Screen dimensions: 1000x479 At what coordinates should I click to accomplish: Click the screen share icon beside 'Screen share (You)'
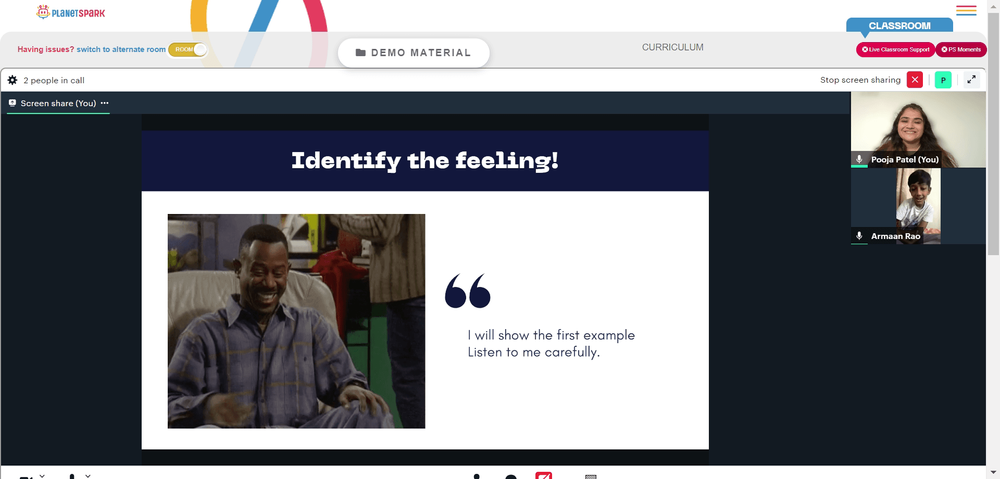12,103
